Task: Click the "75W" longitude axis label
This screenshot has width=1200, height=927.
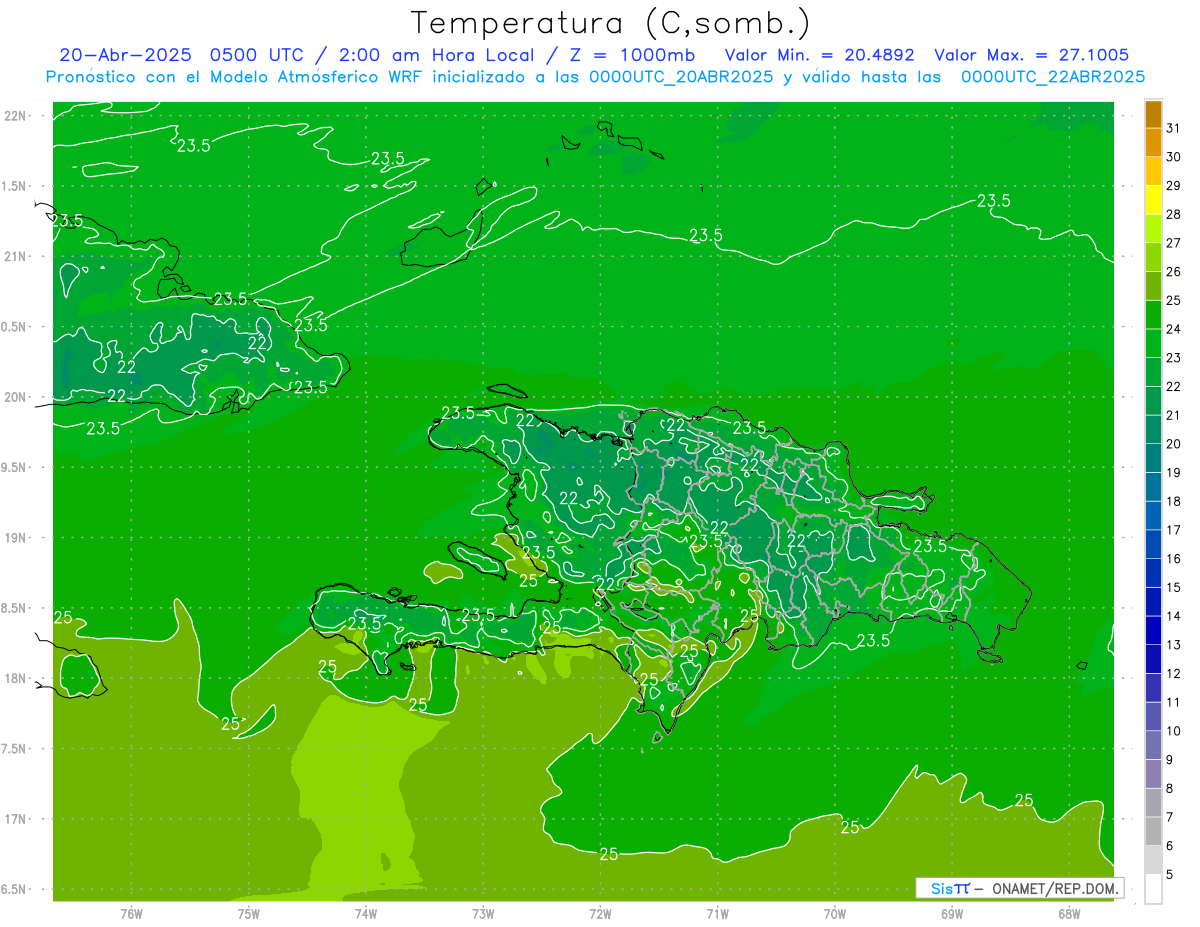Action: coord(249,913)
